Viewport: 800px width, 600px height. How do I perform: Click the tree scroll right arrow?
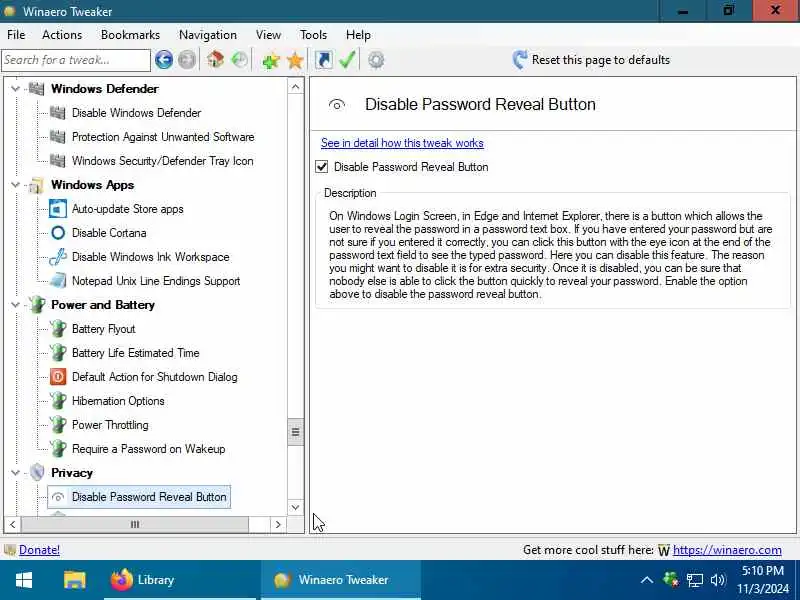point(278,524)
